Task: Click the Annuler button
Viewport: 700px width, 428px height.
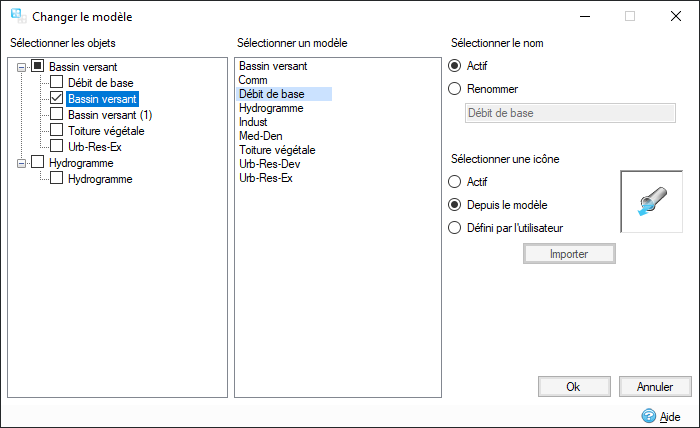Action: [x=654, y=386]
